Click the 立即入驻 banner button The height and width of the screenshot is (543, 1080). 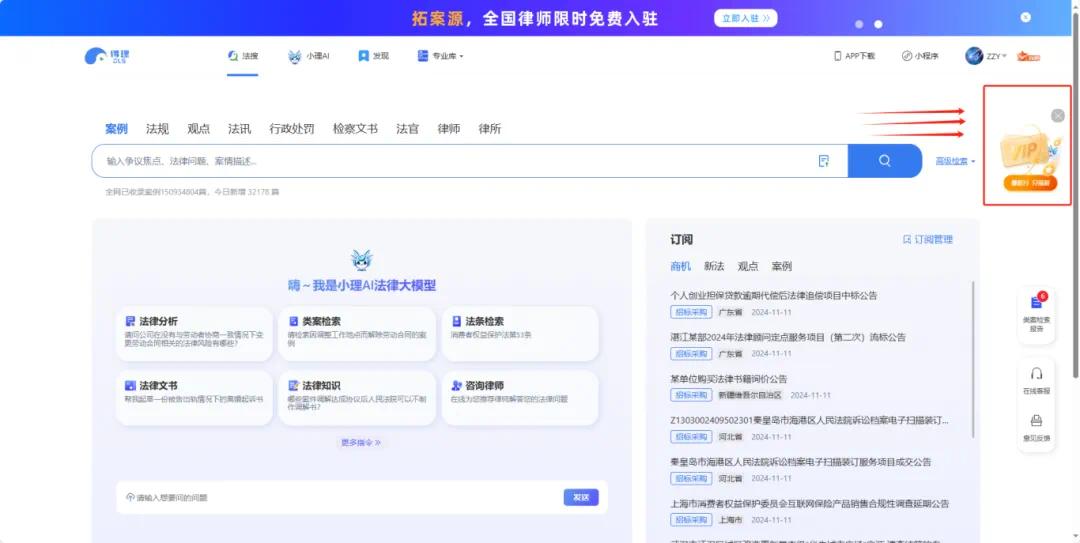746,18
